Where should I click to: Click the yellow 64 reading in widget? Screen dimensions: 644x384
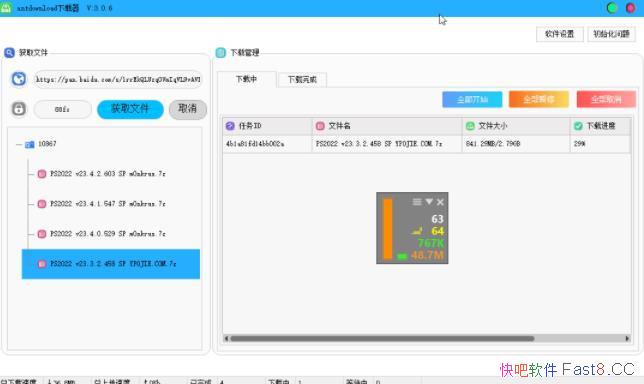437,231
